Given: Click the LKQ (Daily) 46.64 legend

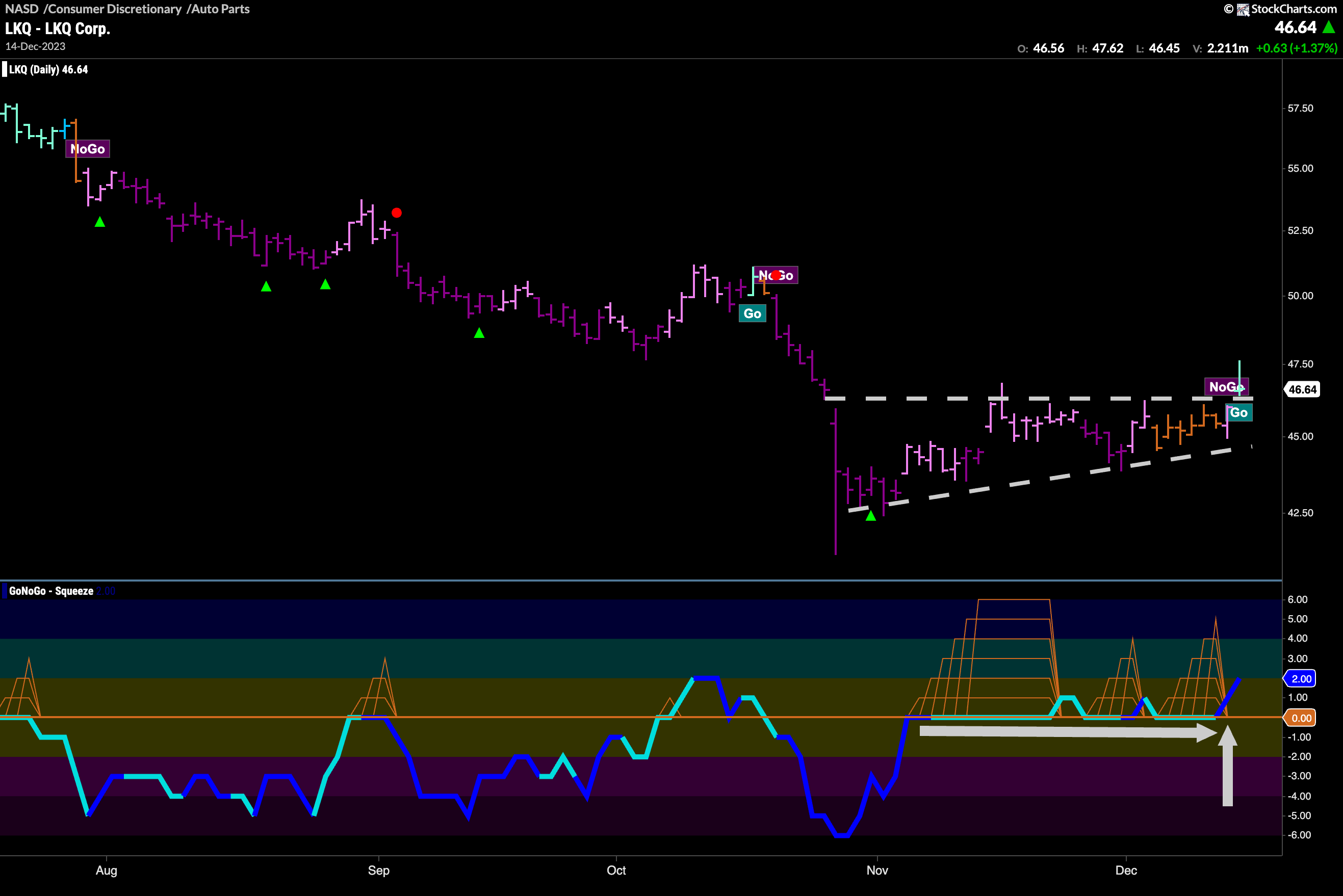Looking at the screenshot, I should tap(48, 70).
